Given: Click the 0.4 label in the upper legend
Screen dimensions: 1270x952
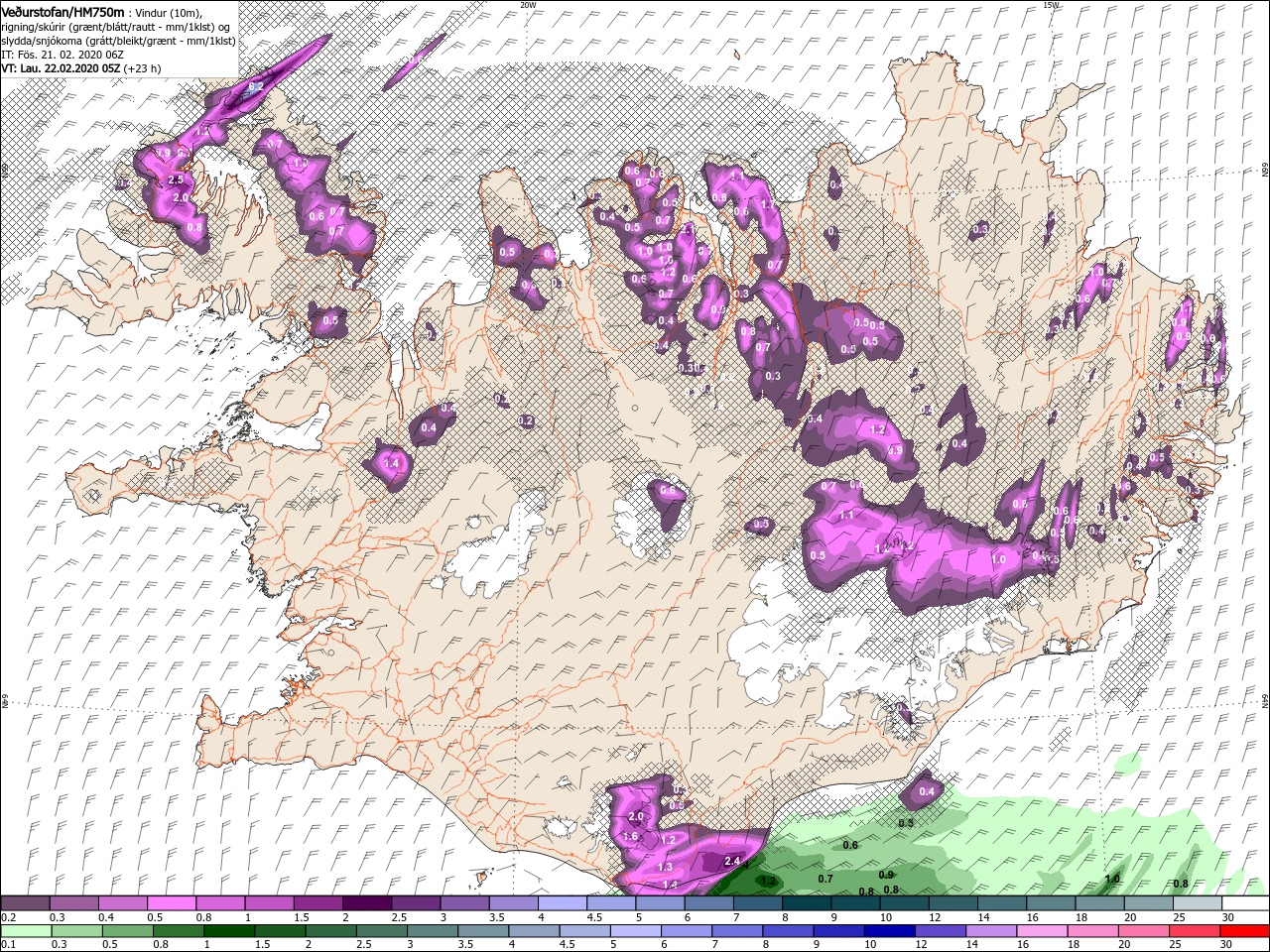Looking at the screenshot, I should point(107,917).
